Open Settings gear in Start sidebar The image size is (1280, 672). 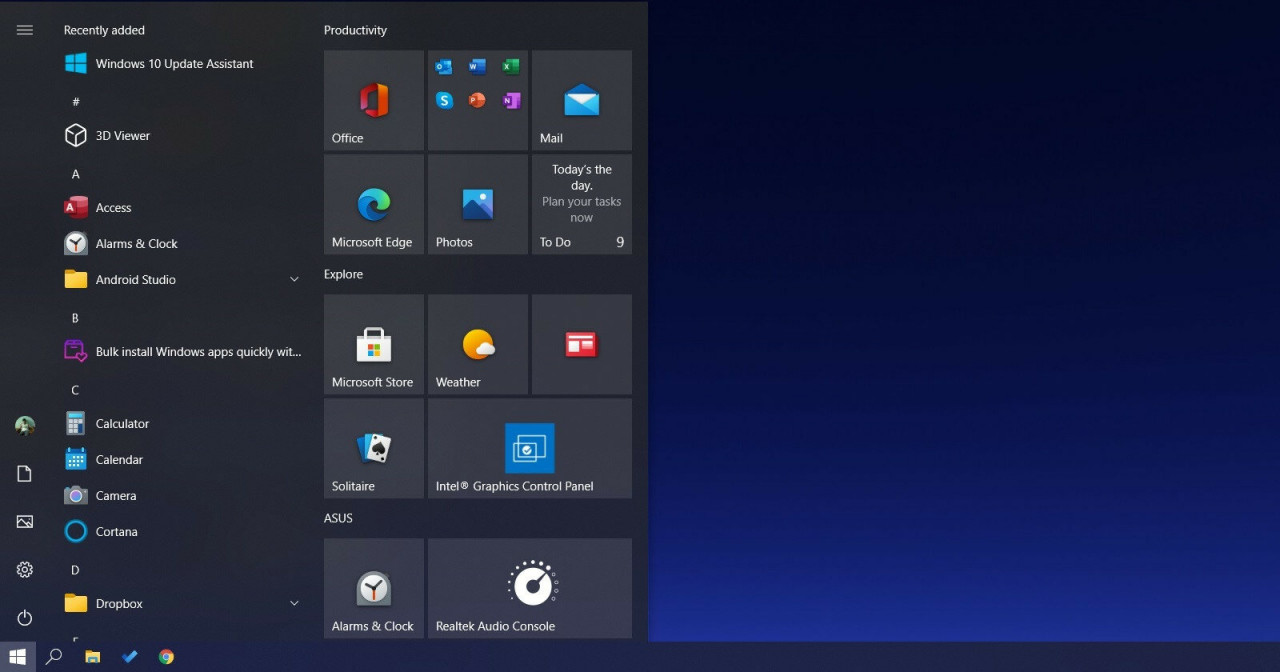click(x=25, y=570)
